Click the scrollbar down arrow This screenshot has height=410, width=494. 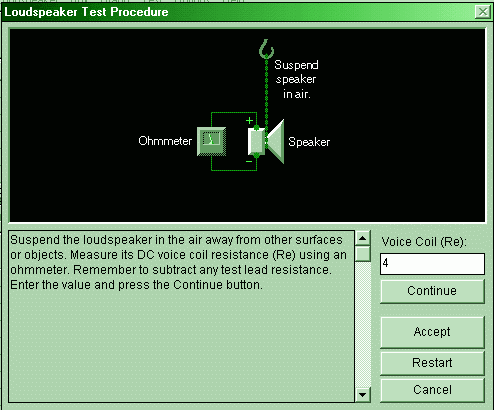click(x=363, y=395)
